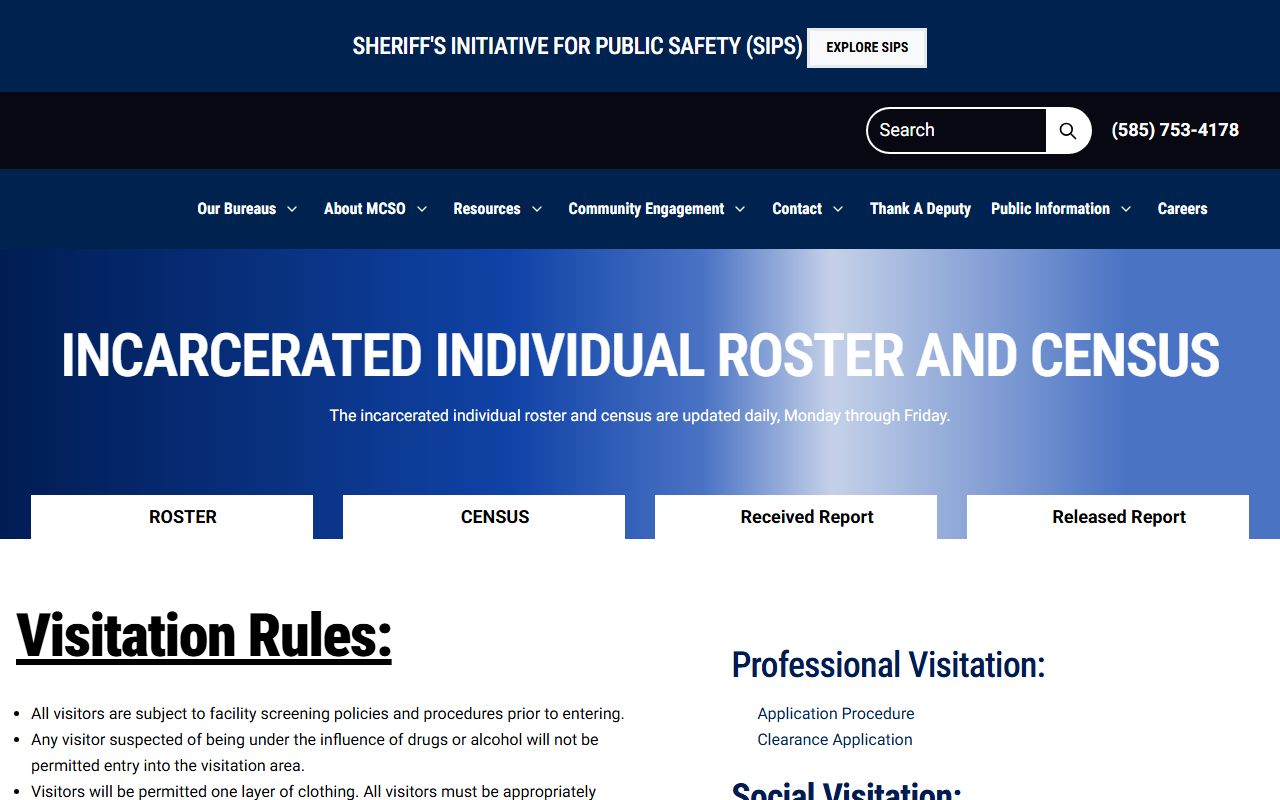Screen dimensions: 1280x800
Task: Open the Received Report tab
Action: pyautogui.click(x=796, y=517)
